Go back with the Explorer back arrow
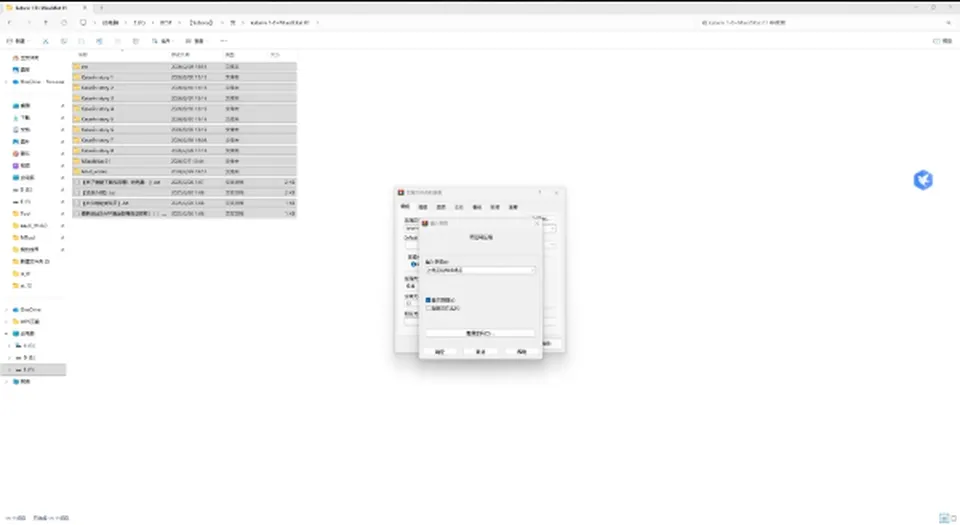 coord(9,23)
